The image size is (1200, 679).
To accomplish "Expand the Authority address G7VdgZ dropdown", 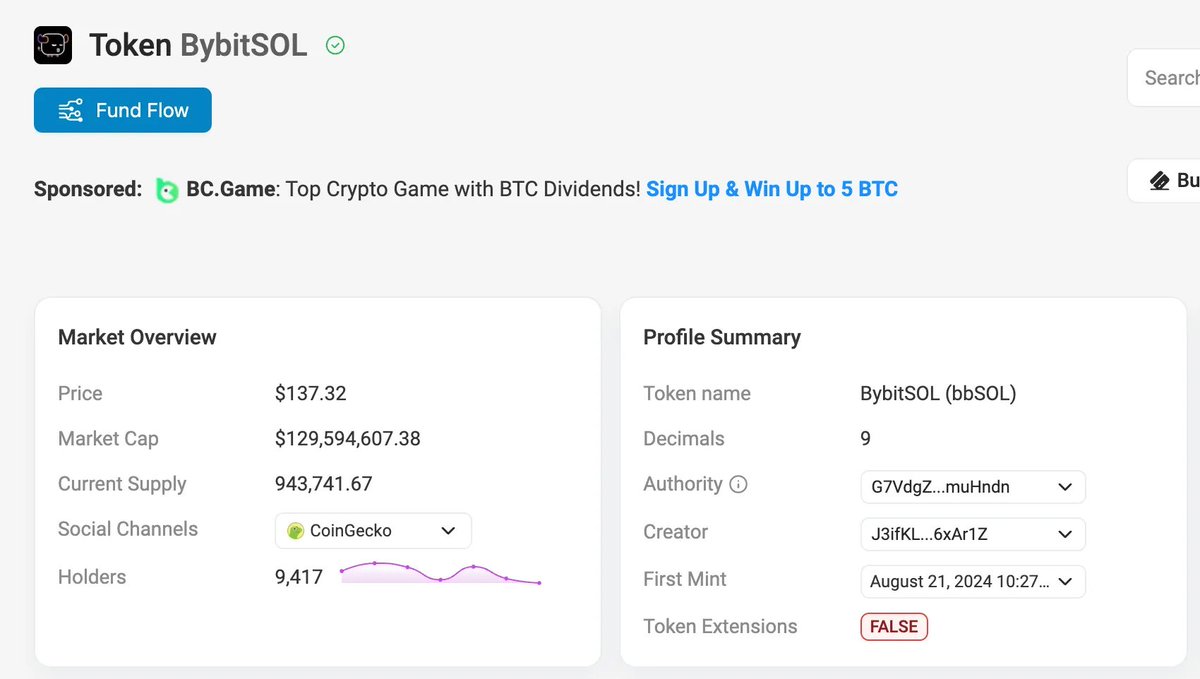I will 973,487.
